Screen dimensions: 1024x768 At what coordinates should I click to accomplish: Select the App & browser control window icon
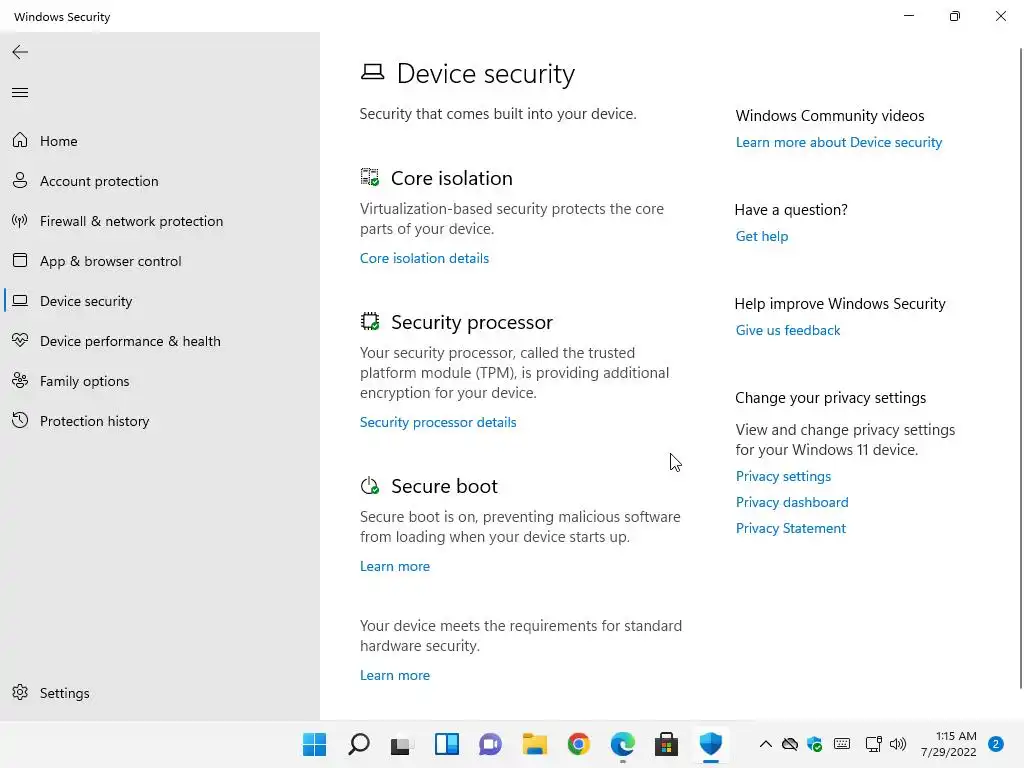[x=20, y=261]
